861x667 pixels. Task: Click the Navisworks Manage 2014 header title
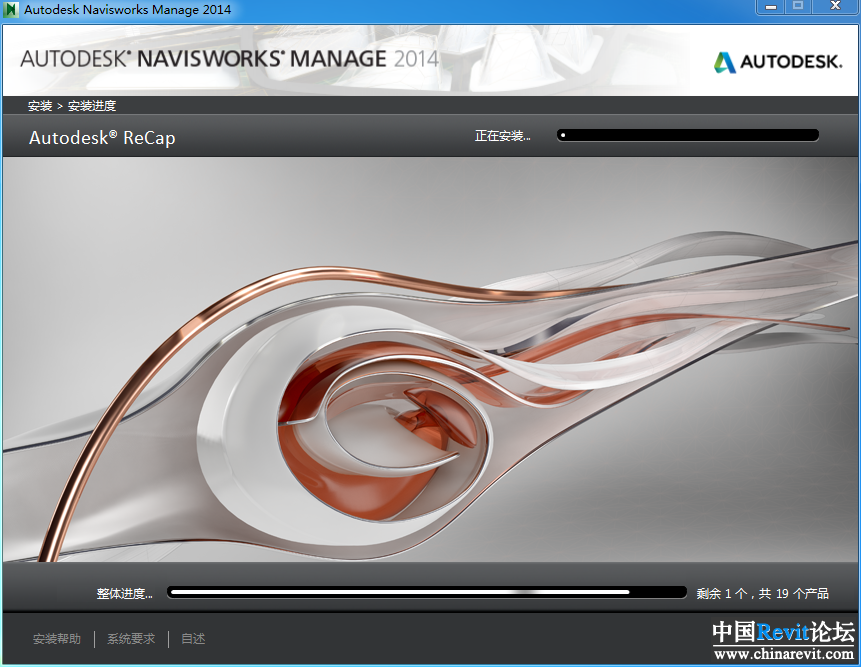coord(229,58)
